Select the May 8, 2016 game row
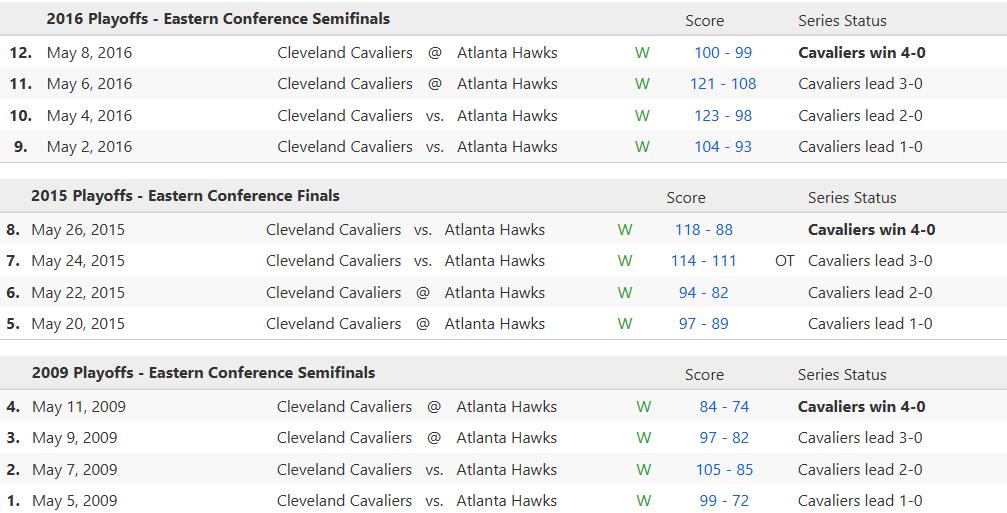The width and height of the screenshot is (1007, 513). pyautogui.click(x=89, y=53)
